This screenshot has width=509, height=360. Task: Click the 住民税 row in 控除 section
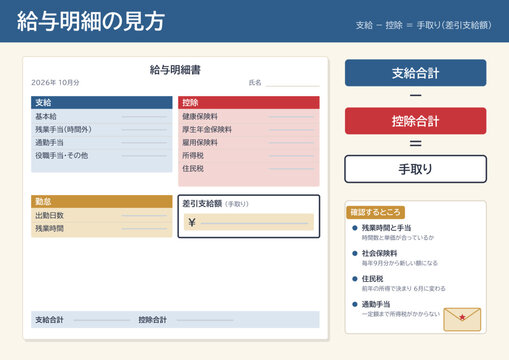[x=249, y=169]
